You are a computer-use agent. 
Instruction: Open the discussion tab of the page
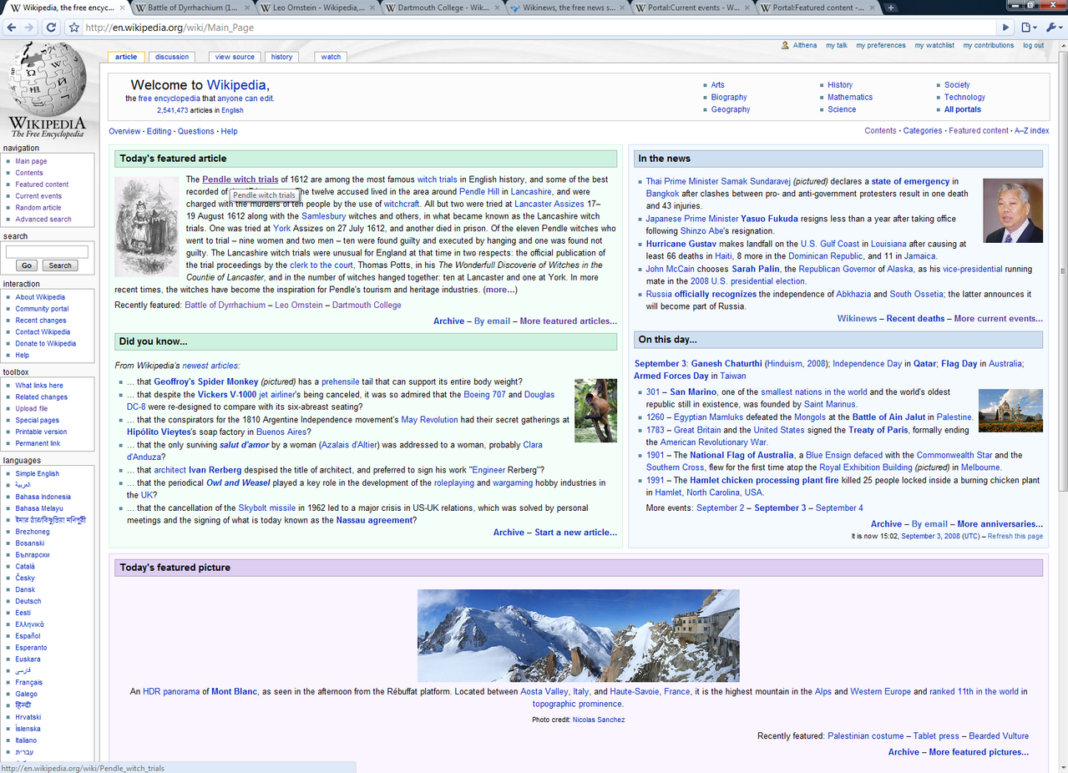(172, 57)
